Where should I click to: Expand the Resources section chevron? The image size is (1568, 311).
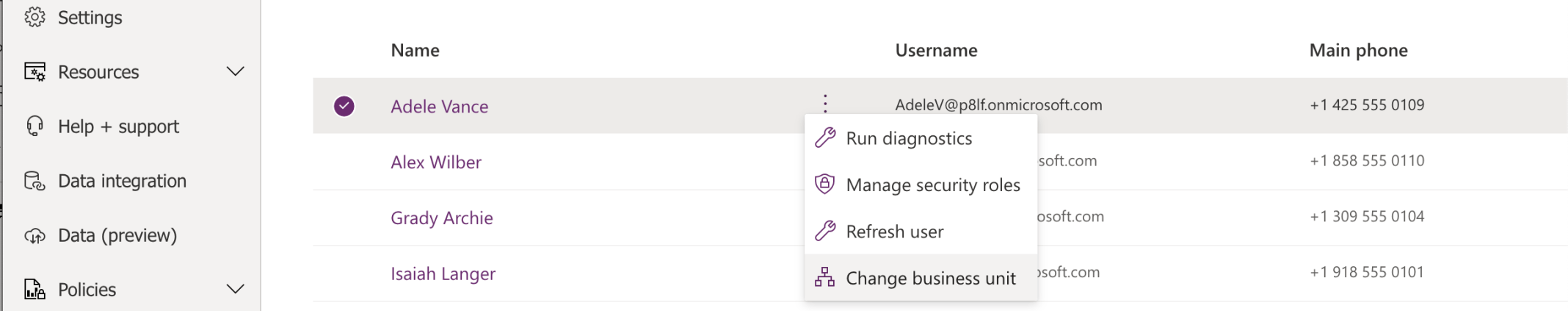(235, 71)
